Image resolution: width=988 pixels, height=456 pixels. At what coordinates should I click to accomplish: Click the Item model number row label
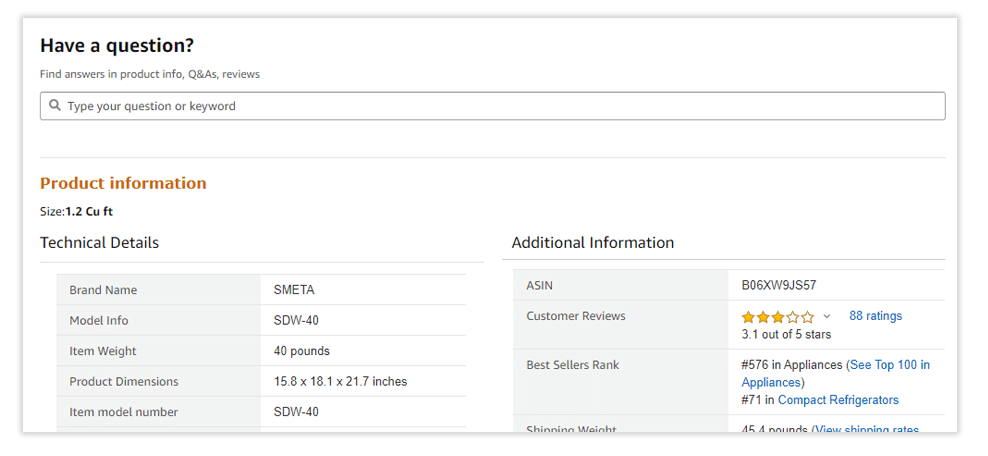(x=124, y=412)
